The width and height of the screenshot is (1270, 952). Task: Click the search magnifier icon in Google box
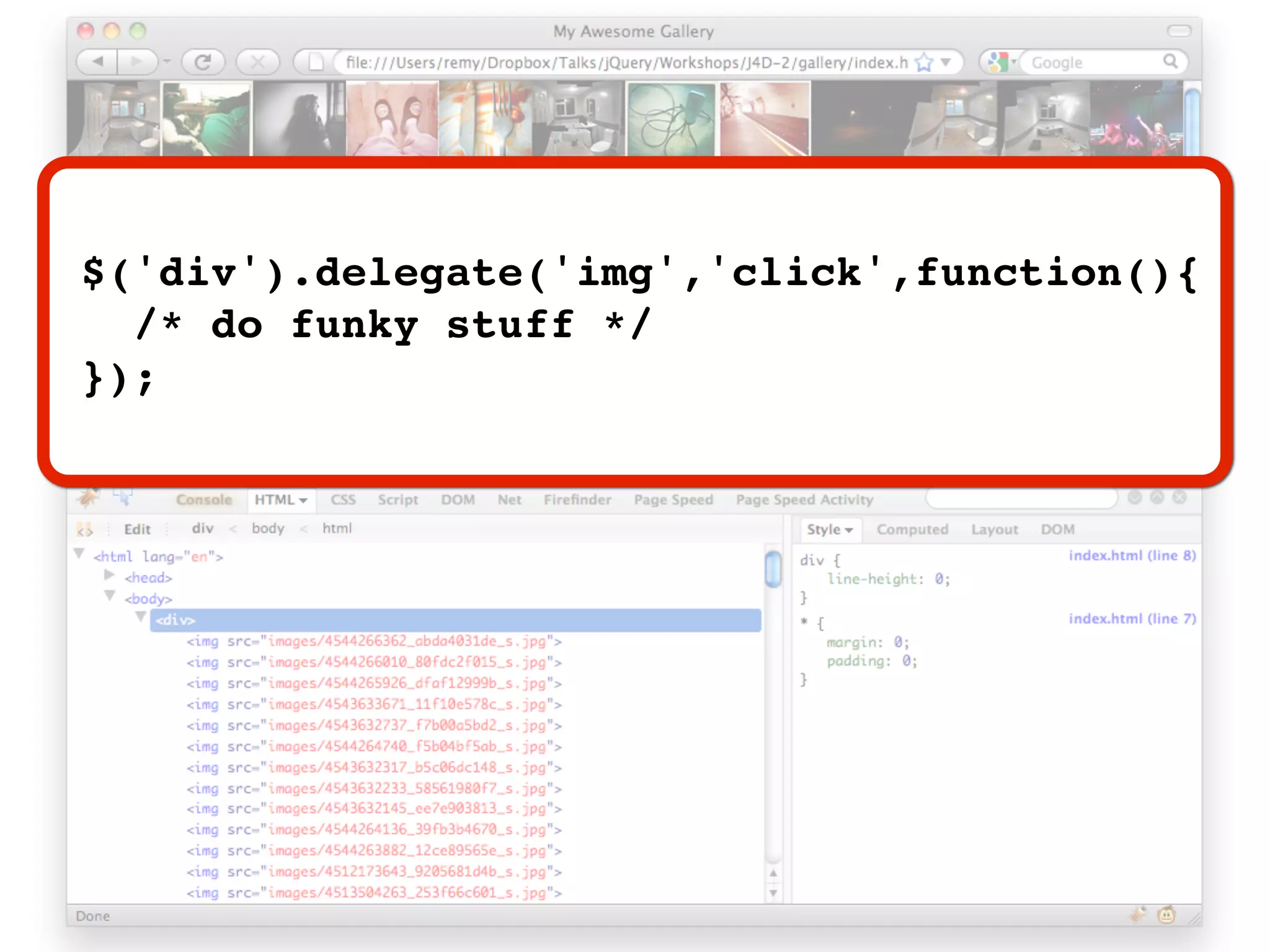(1170, 61)
